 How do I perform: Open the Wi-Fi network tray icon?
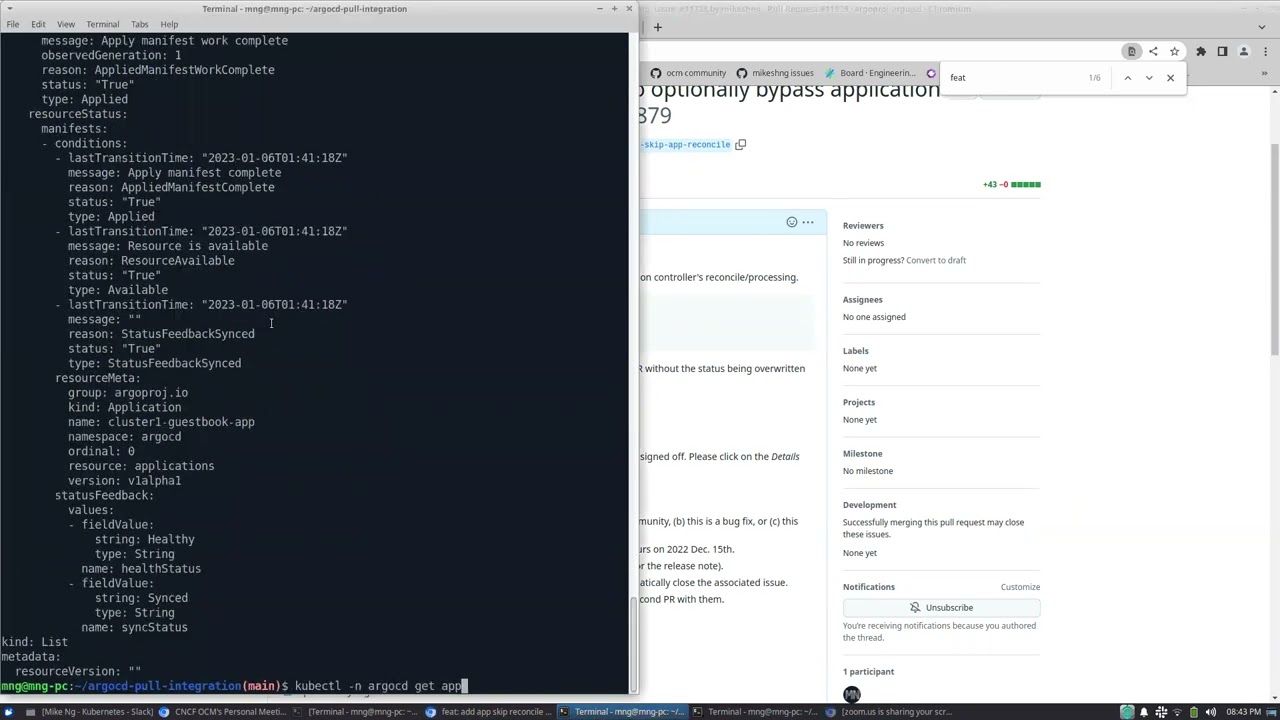tap(1178, 712)
